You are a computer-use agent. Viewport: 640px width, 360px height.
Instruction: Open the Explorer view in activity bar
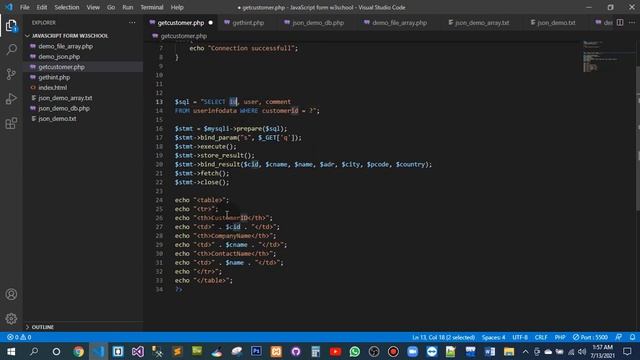tap(11, 26)
